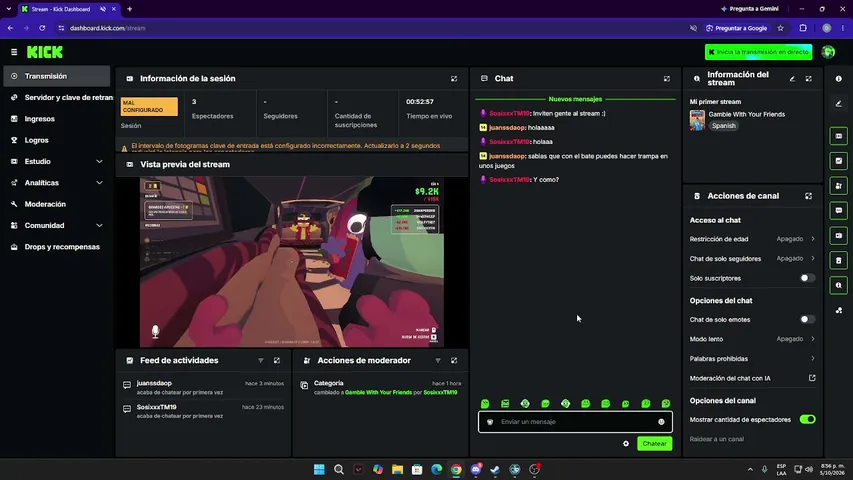The height and width of the screenshot is (480, 853).
Task: Go to Ingresos in the sidebar
Action: pyautogui.click(x=57, y=119)
